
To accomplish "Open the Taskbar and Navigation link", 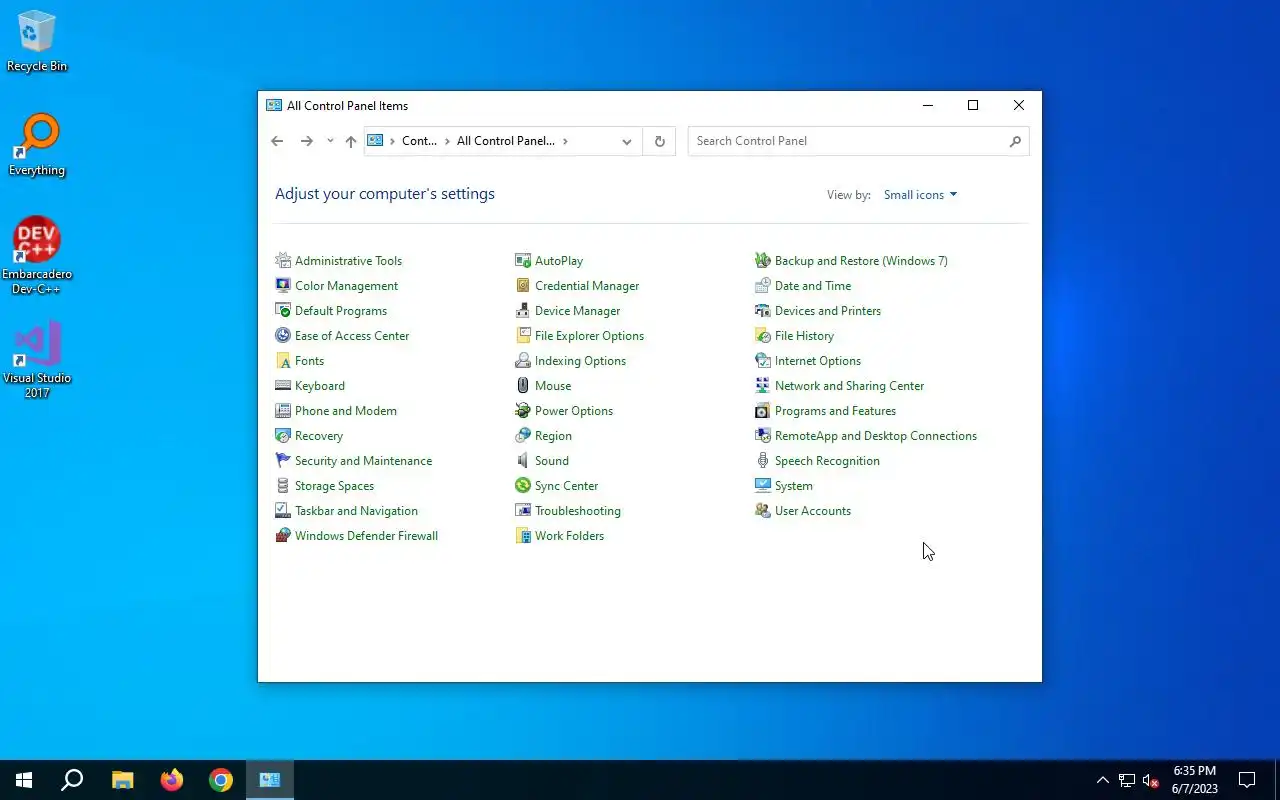I will (x=356, y=511).
